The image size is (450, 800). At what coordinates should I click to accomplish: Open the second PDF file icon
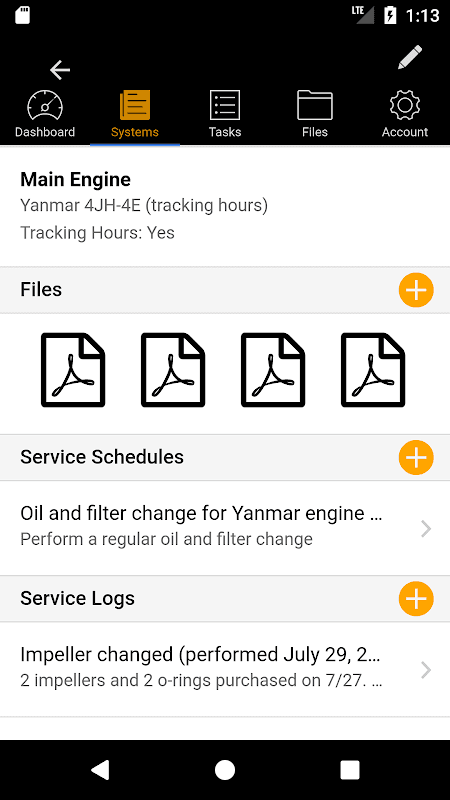point(173,370)
